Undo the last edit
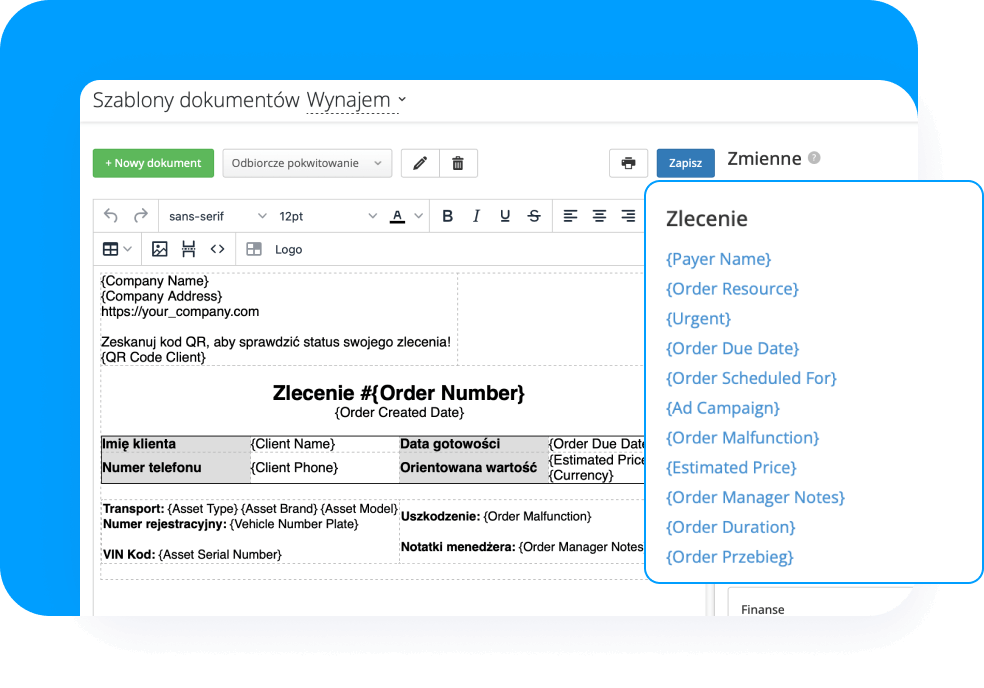This screenshot has width=984, height=688. point(111,215)
